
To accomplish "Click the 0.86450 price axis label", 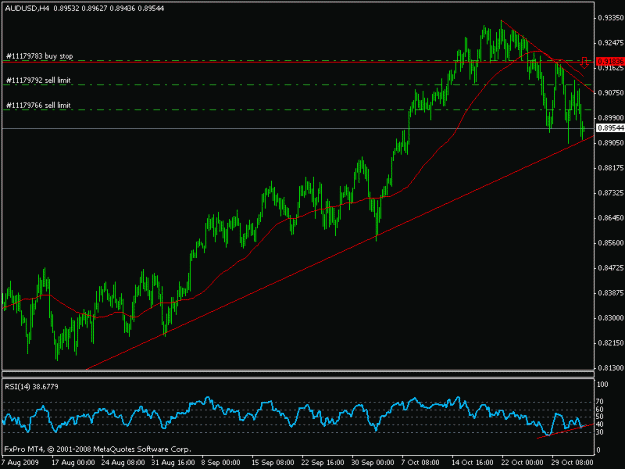I will pyautogui.click(x=611, y=218).
